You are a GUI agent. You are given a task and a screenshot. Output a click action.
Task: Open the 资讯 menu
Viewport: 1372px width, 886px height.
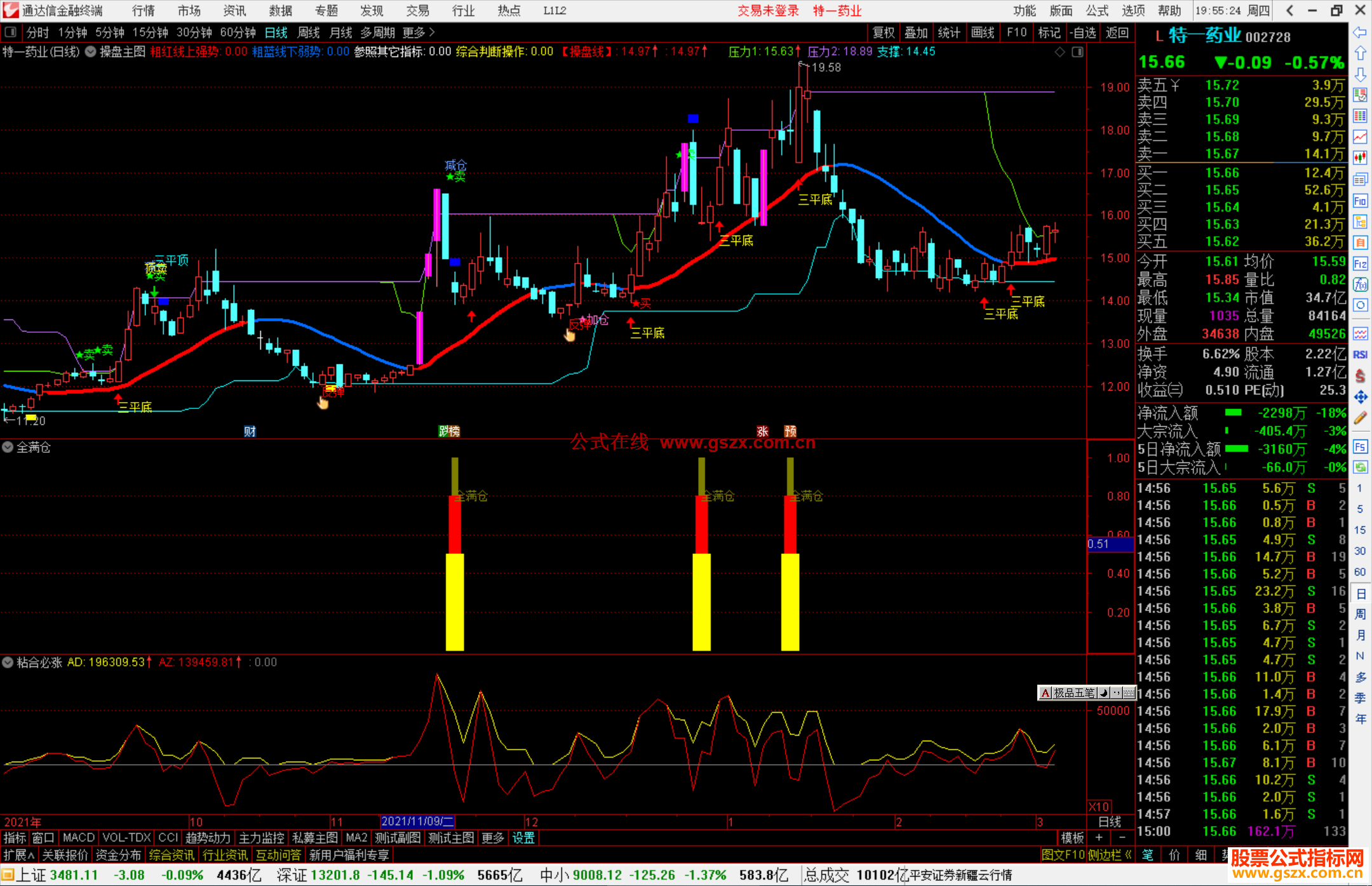(235, 10)
